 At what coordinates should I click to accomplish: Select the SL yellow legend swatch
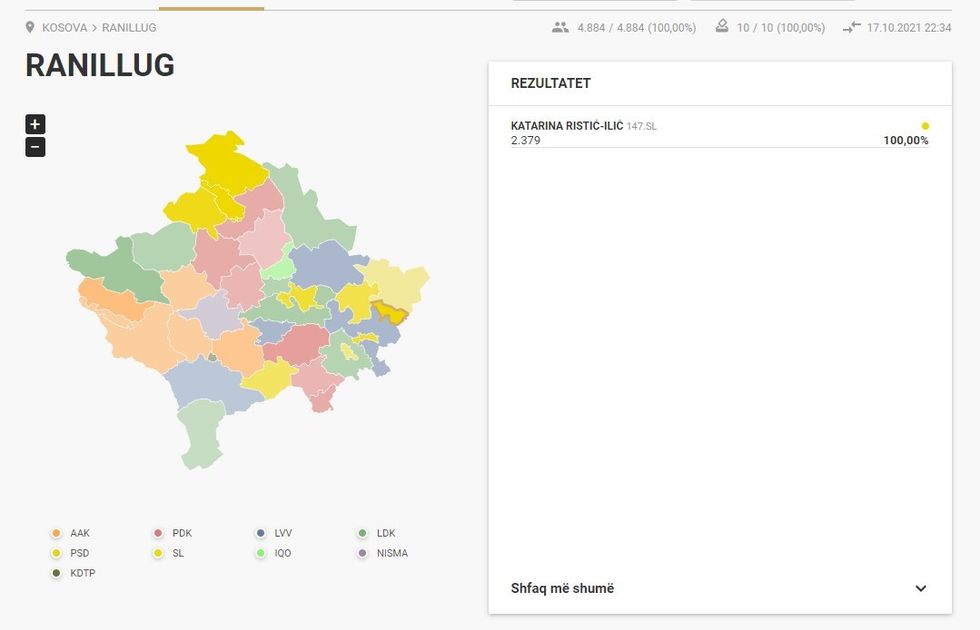pyautogui.click(x=158, y=553)
